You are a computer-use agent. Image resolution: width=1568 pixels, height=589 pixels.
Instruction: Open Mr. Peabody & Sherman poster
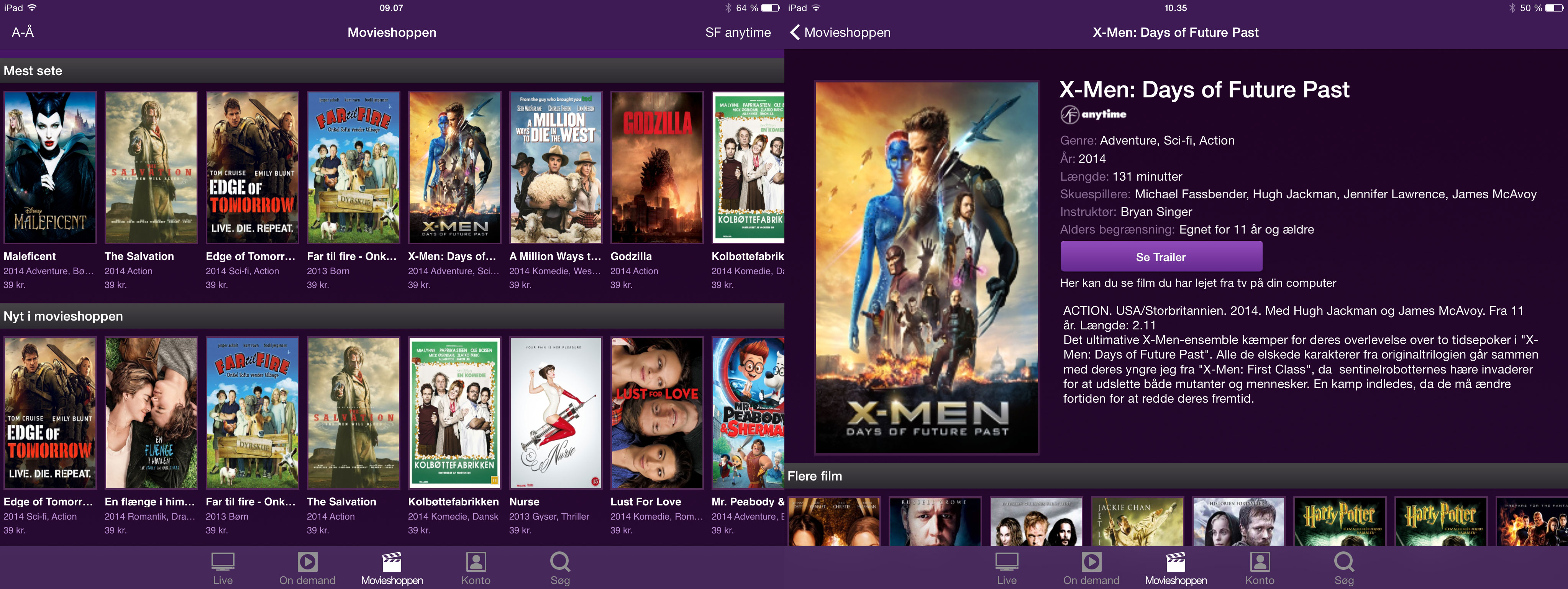pos(748,413)
